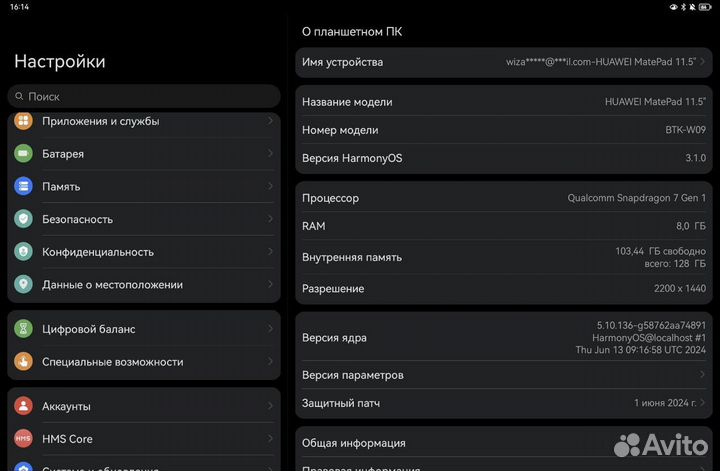720x471 pixels.
Task: Expand the Имя устройства chevron
Action: pyautogui.click(x=703, y=62)
